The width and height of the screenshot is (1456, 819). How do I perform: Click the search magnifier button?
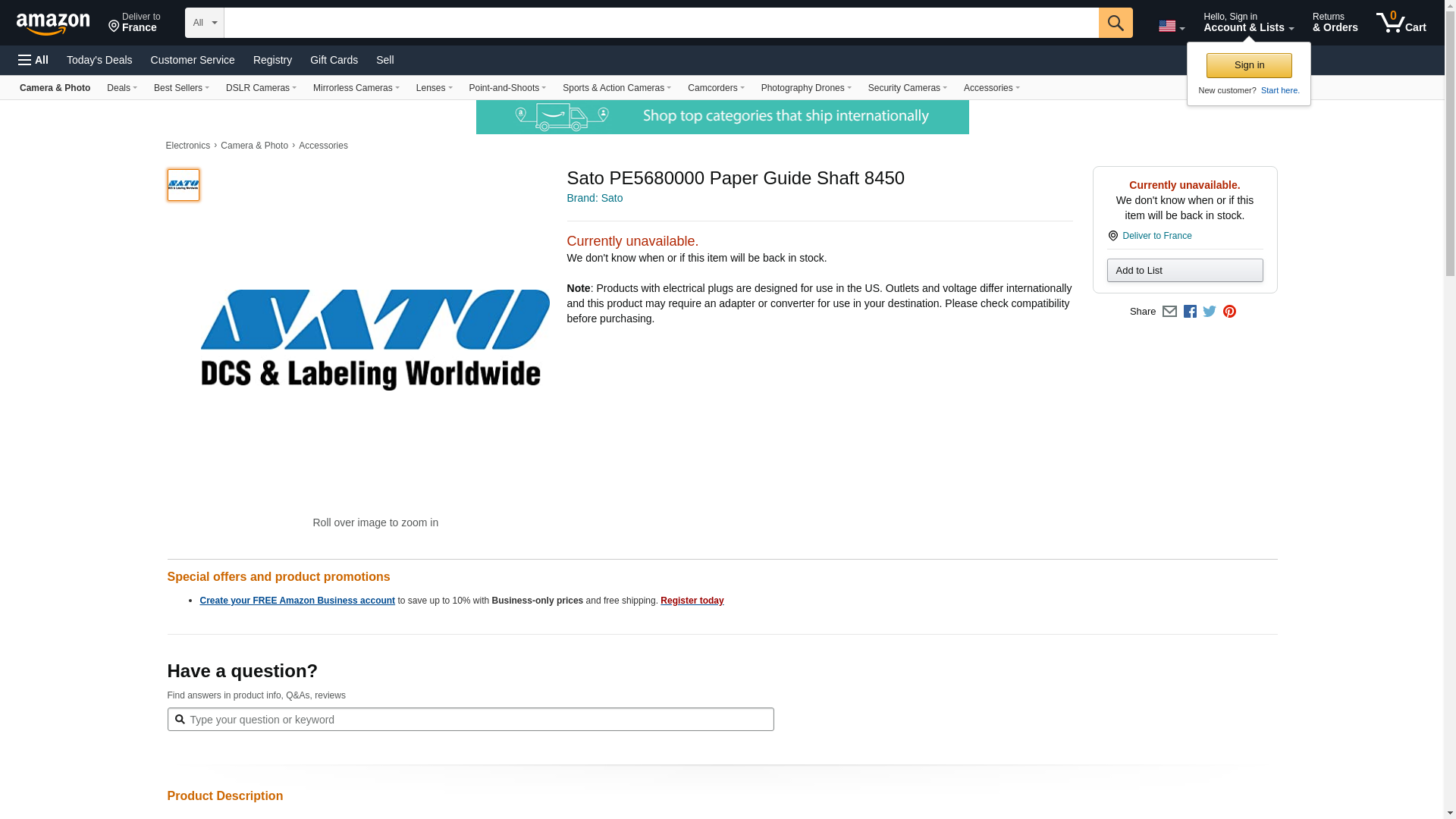pyautogui.click(x=1115, y=23)
